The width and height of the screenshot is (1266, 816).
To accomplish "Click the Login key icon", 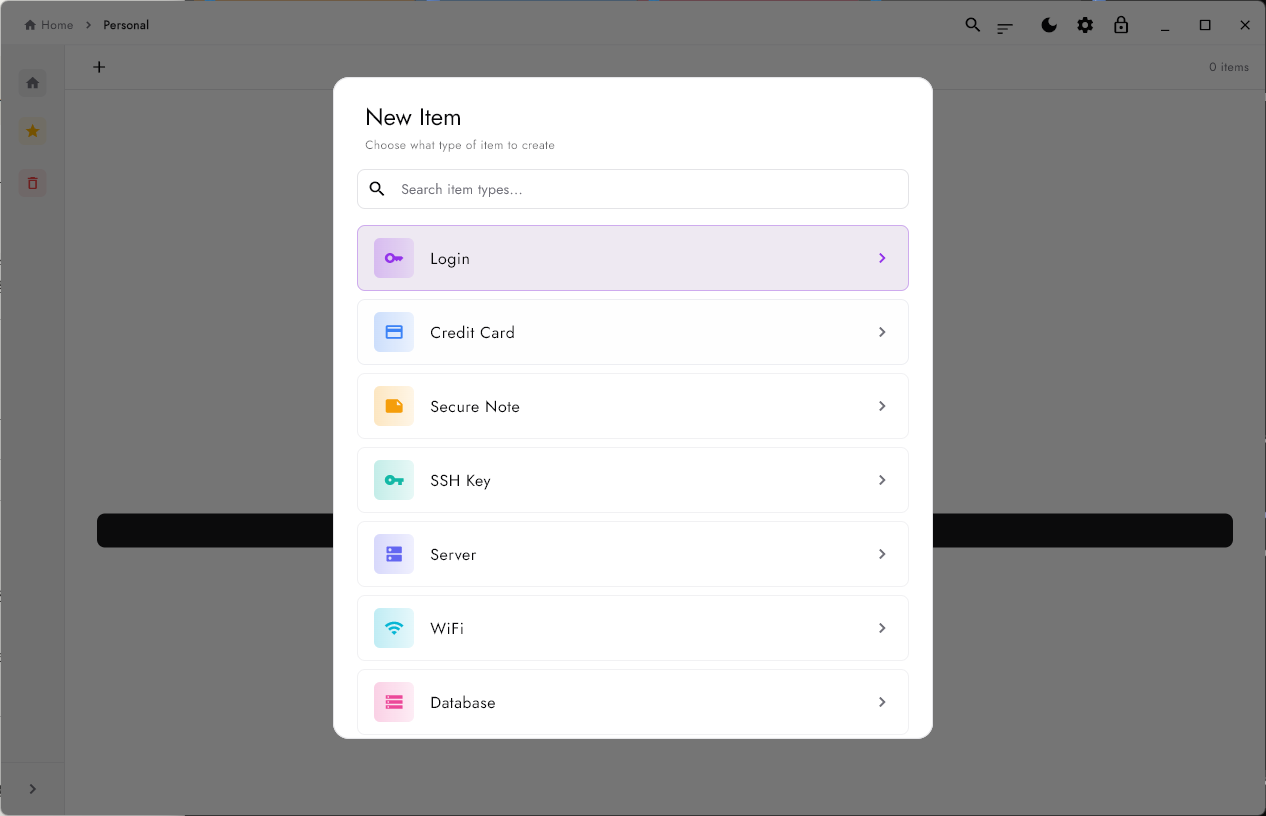I will (394, 258).
